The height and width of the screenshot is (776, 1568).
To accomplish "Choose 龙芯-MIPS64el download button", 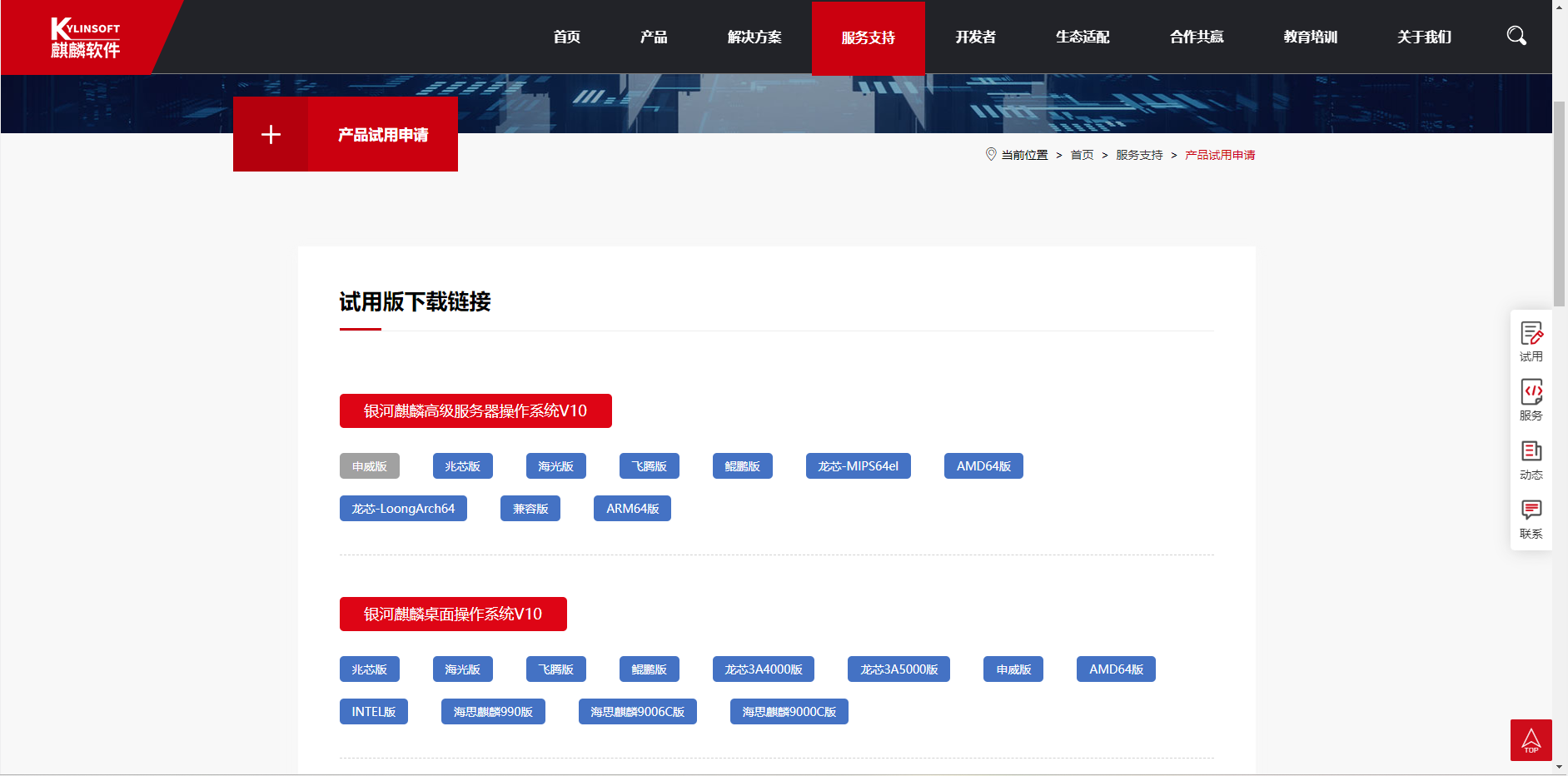I will pyautogui.click(x=859, y=466).
